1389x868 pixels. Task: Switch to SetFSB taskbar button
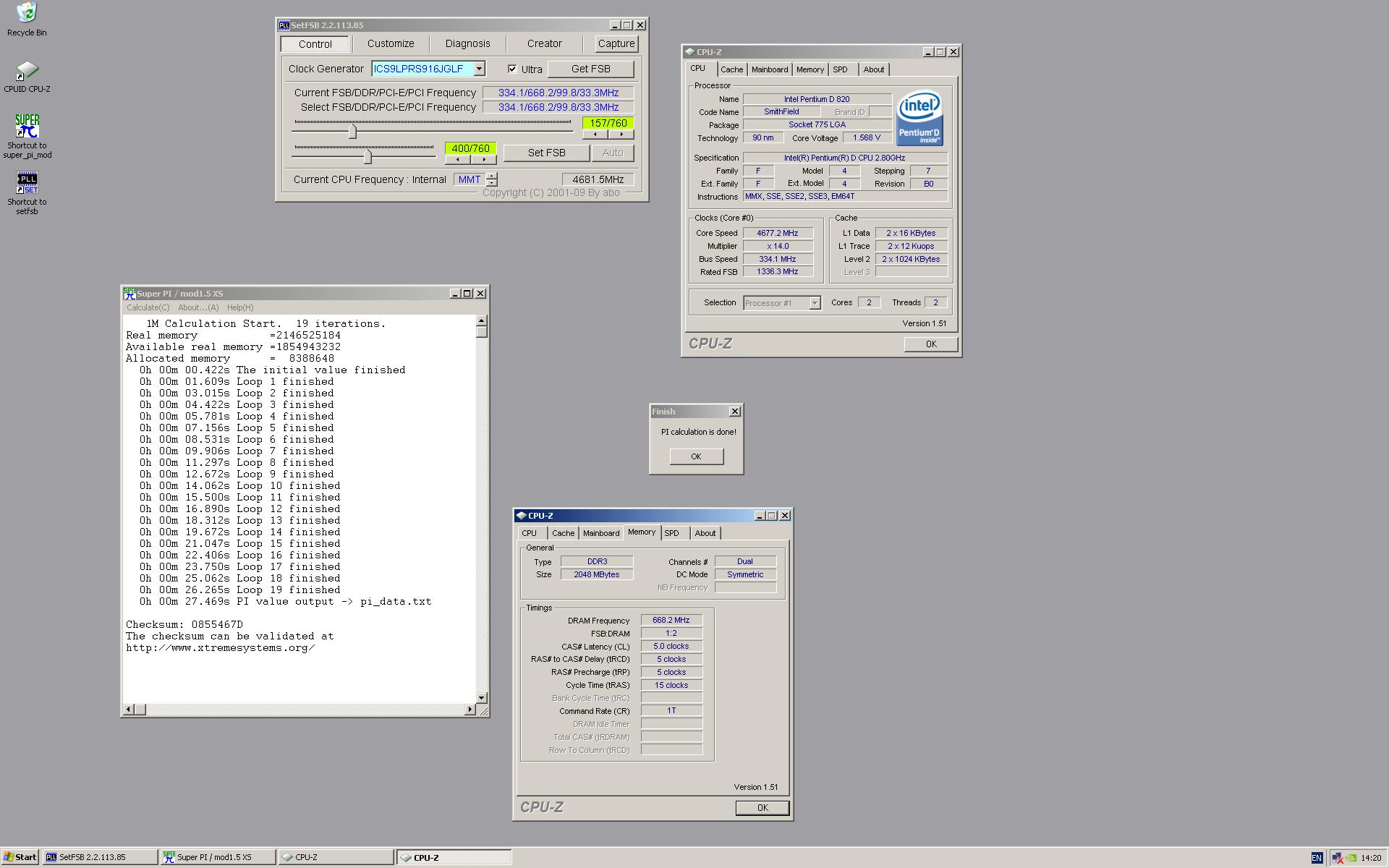[x=101, y=858]
